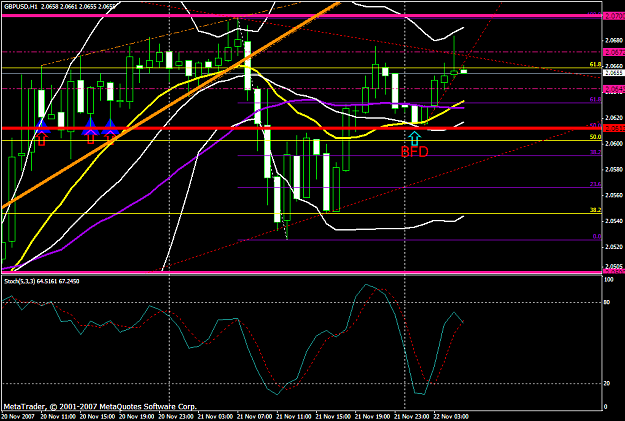Click the red price tag beginning 2.061

point(614,128)
